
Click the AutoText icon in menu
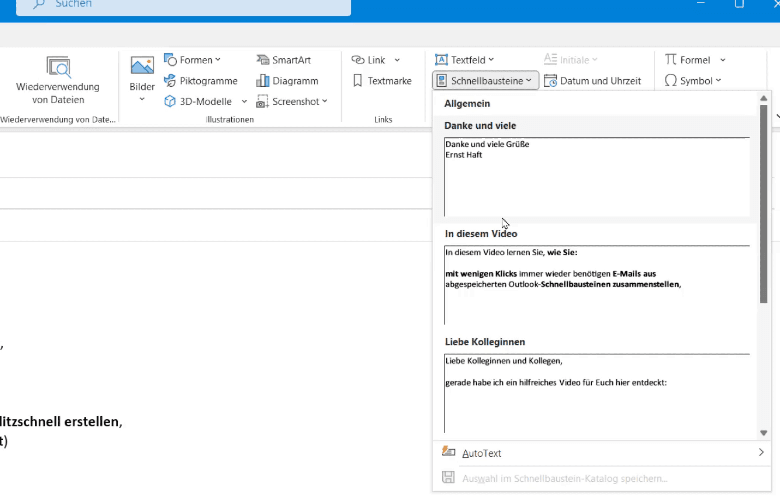[x=449, y=452]
